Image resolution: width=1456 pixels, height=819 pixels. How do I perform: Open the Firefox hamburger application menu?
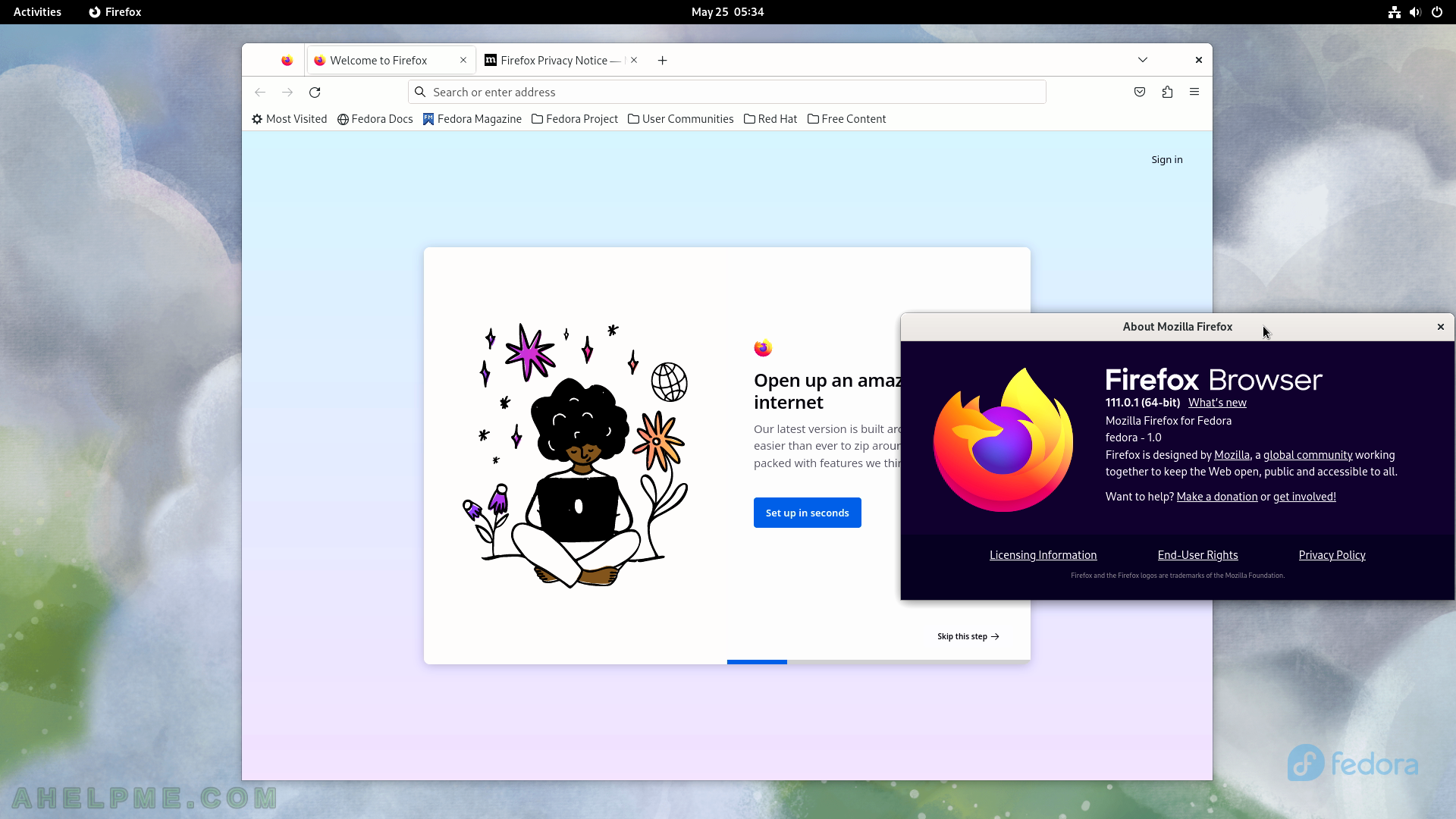click(1194, 92)
